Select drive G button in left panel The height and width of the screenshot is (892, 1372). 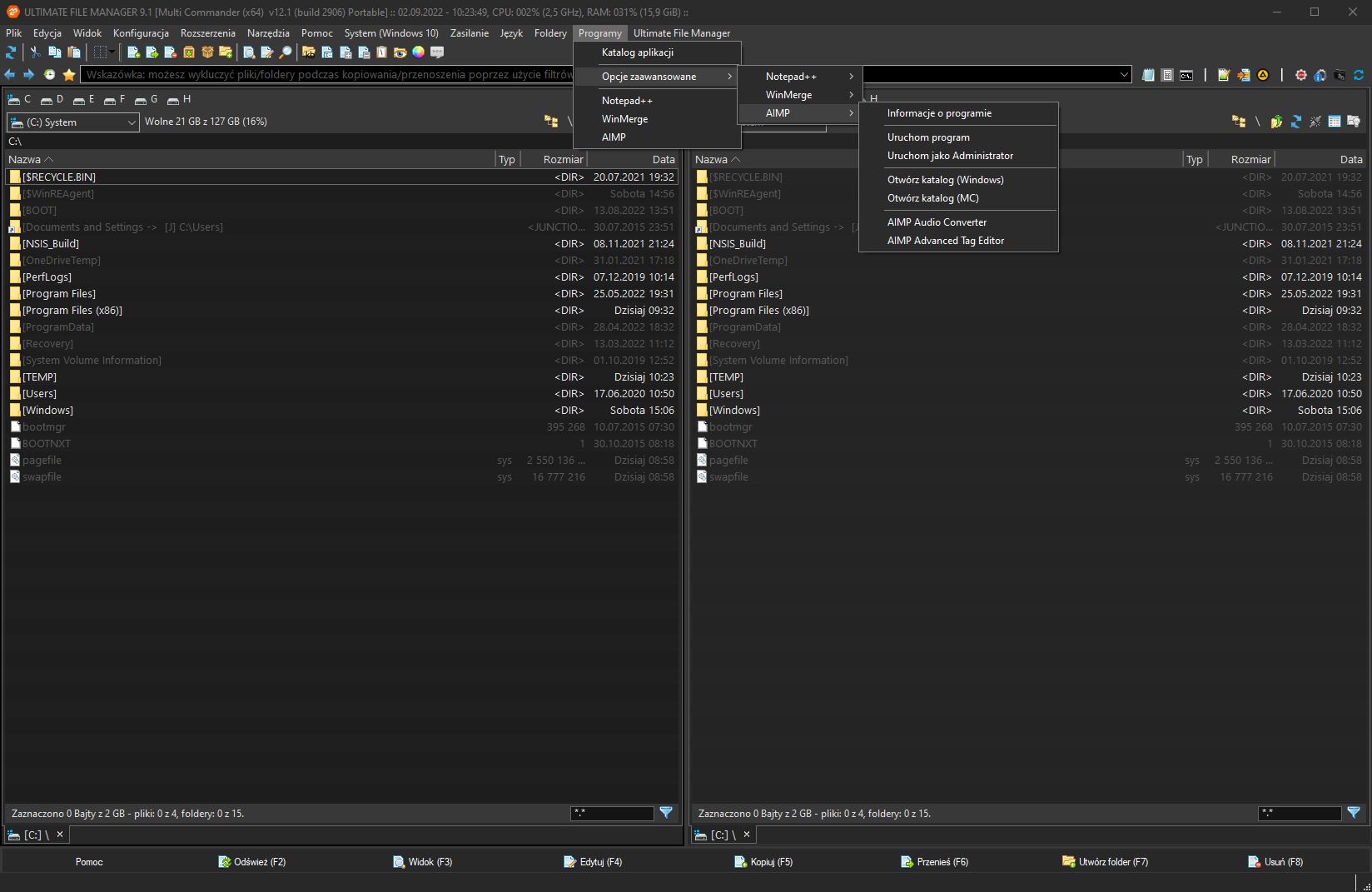(x=147, y=99)
